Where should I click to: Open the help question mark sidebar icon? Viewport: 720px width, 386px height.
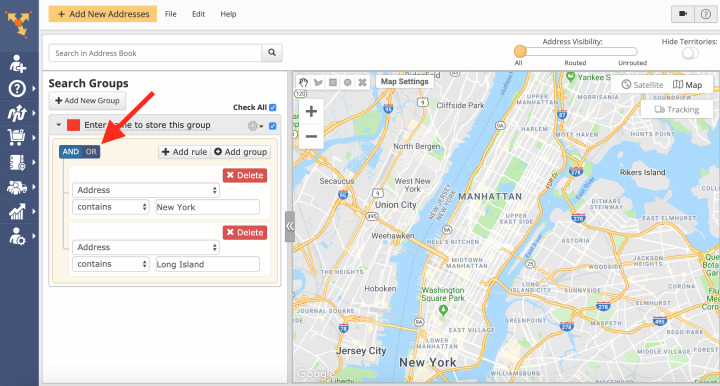(x=17, y=88)
